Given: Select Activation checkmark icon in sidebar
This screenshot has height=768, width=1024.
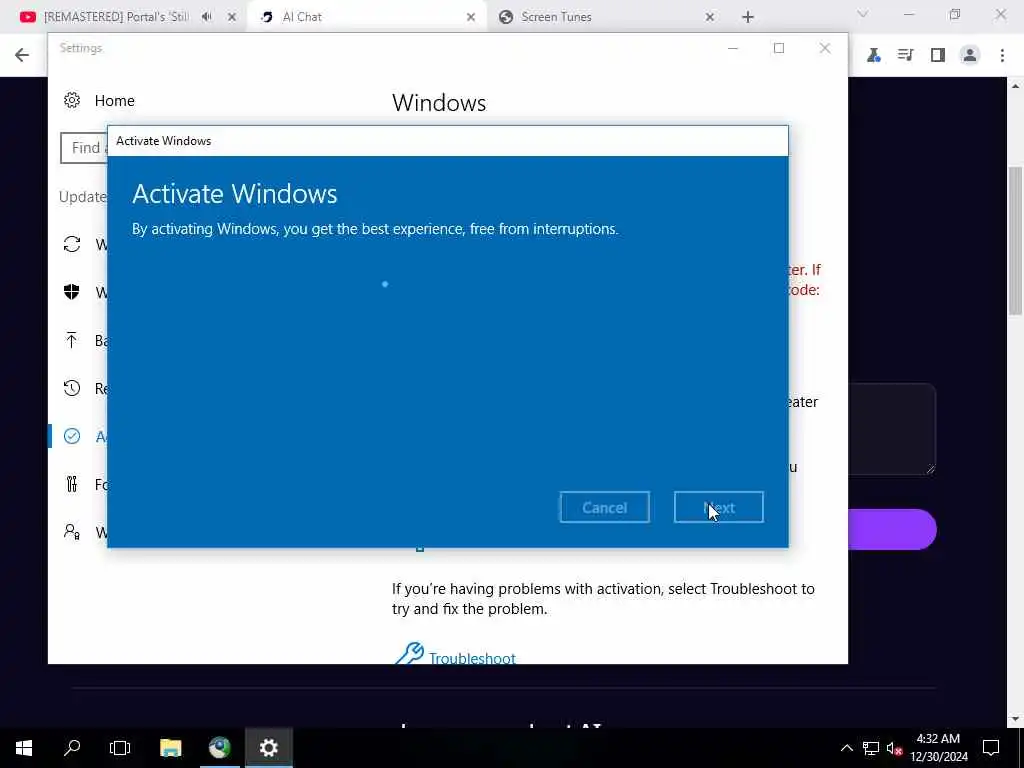Looking at the screenshot, I should click(x=72, y=436).
